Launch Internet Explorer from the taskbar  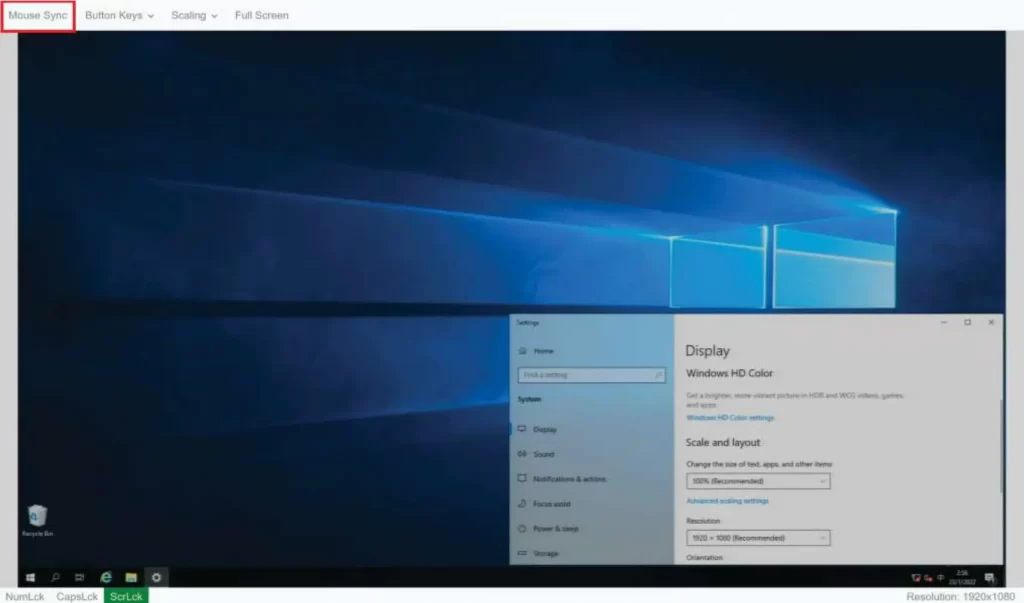(x=105, y=577)
